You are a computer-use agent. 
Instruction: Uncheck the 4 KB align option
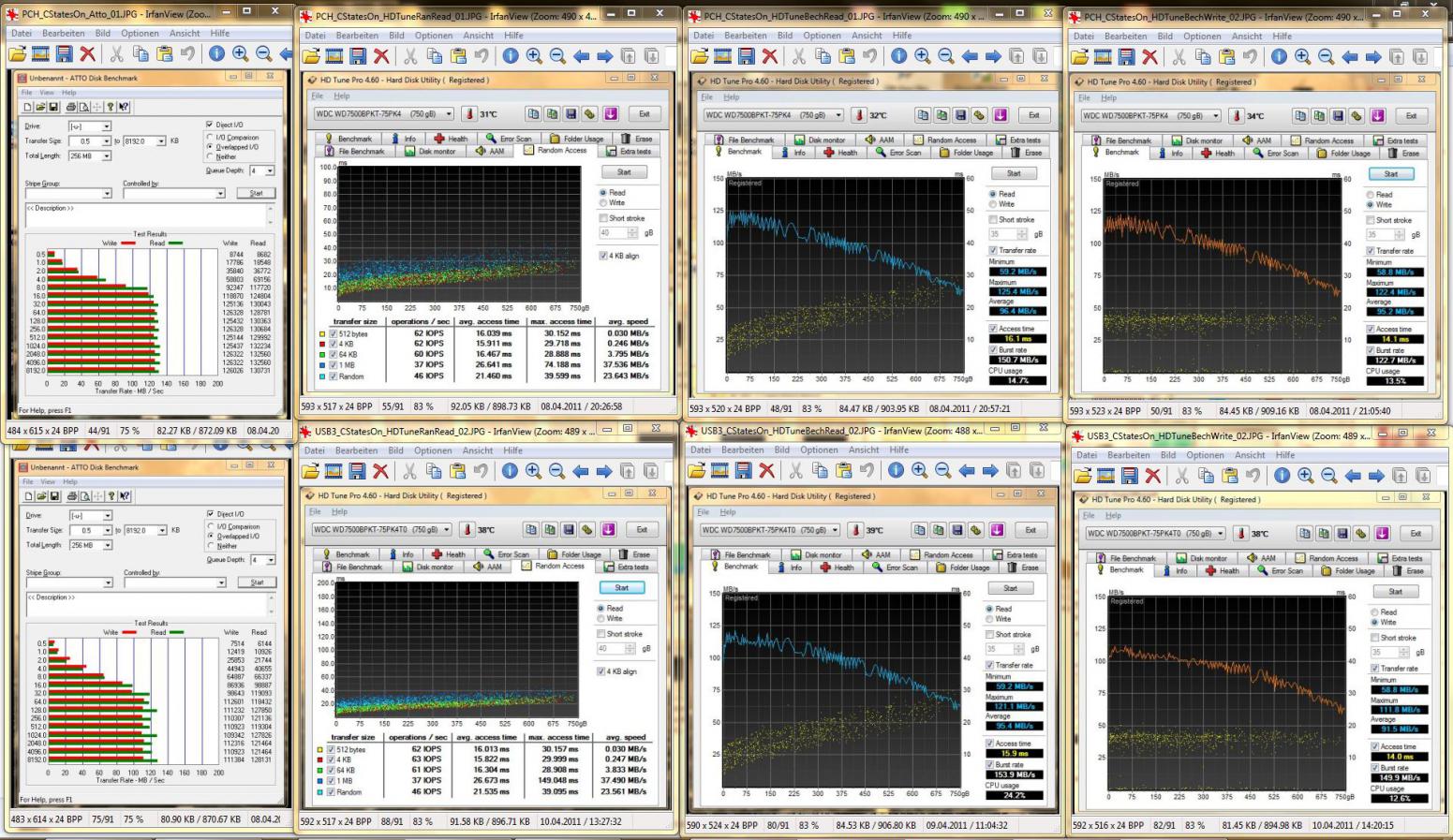coord(603,254)
